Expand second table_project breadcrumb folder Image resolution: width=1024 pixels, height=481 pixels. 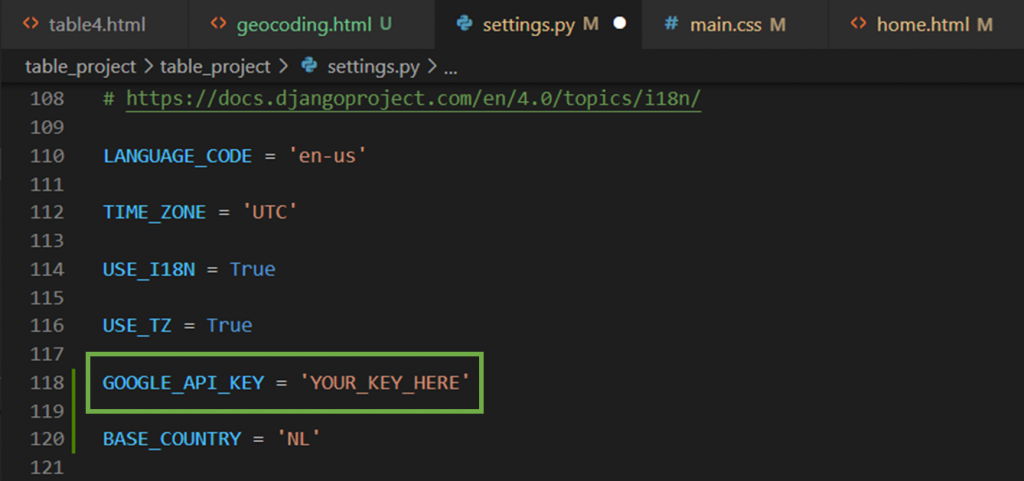215,67
